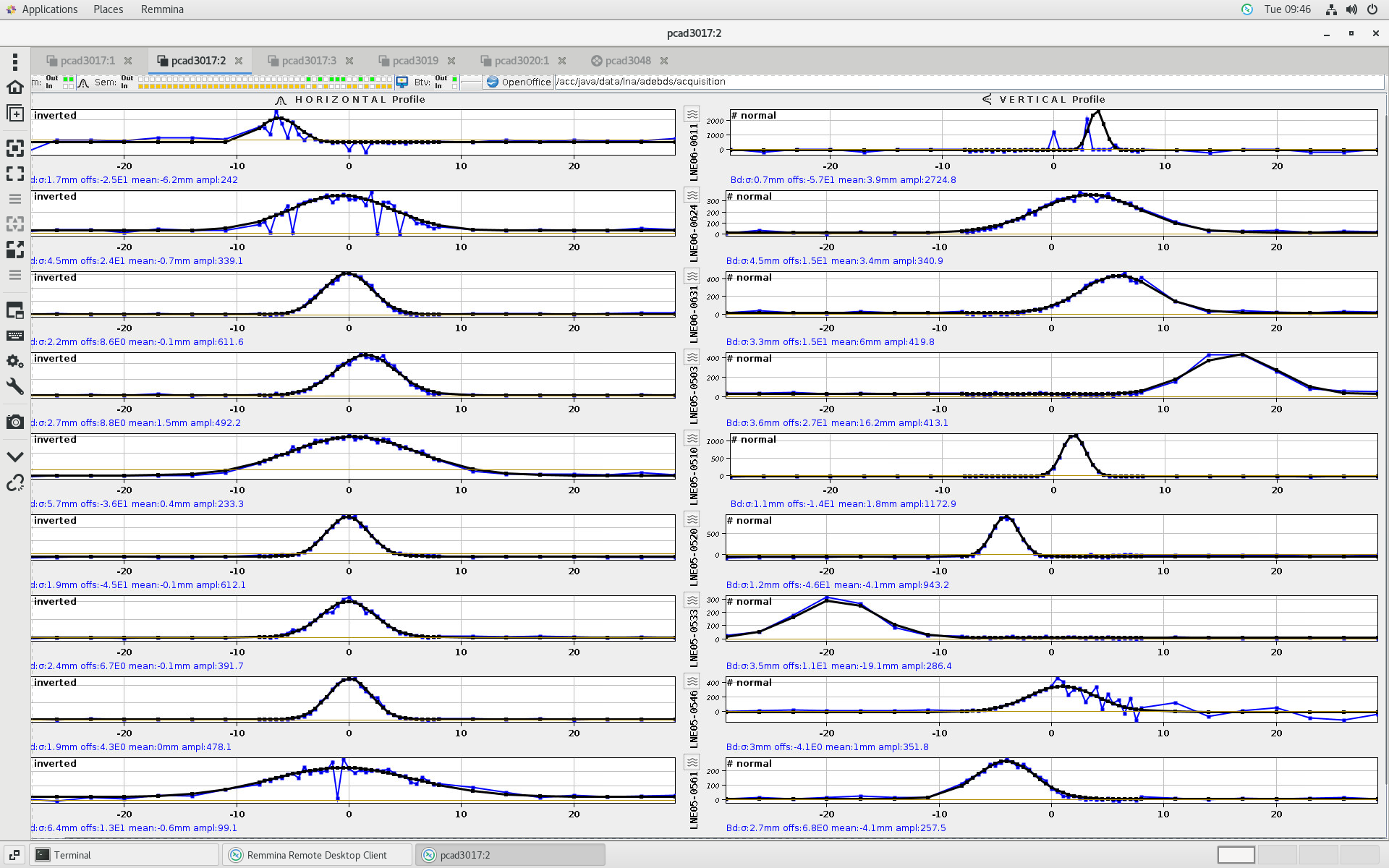Open the preferences gears icon
Image resolution: width=1389 pixels, height=868 pixels.
[x=14, y=360]
